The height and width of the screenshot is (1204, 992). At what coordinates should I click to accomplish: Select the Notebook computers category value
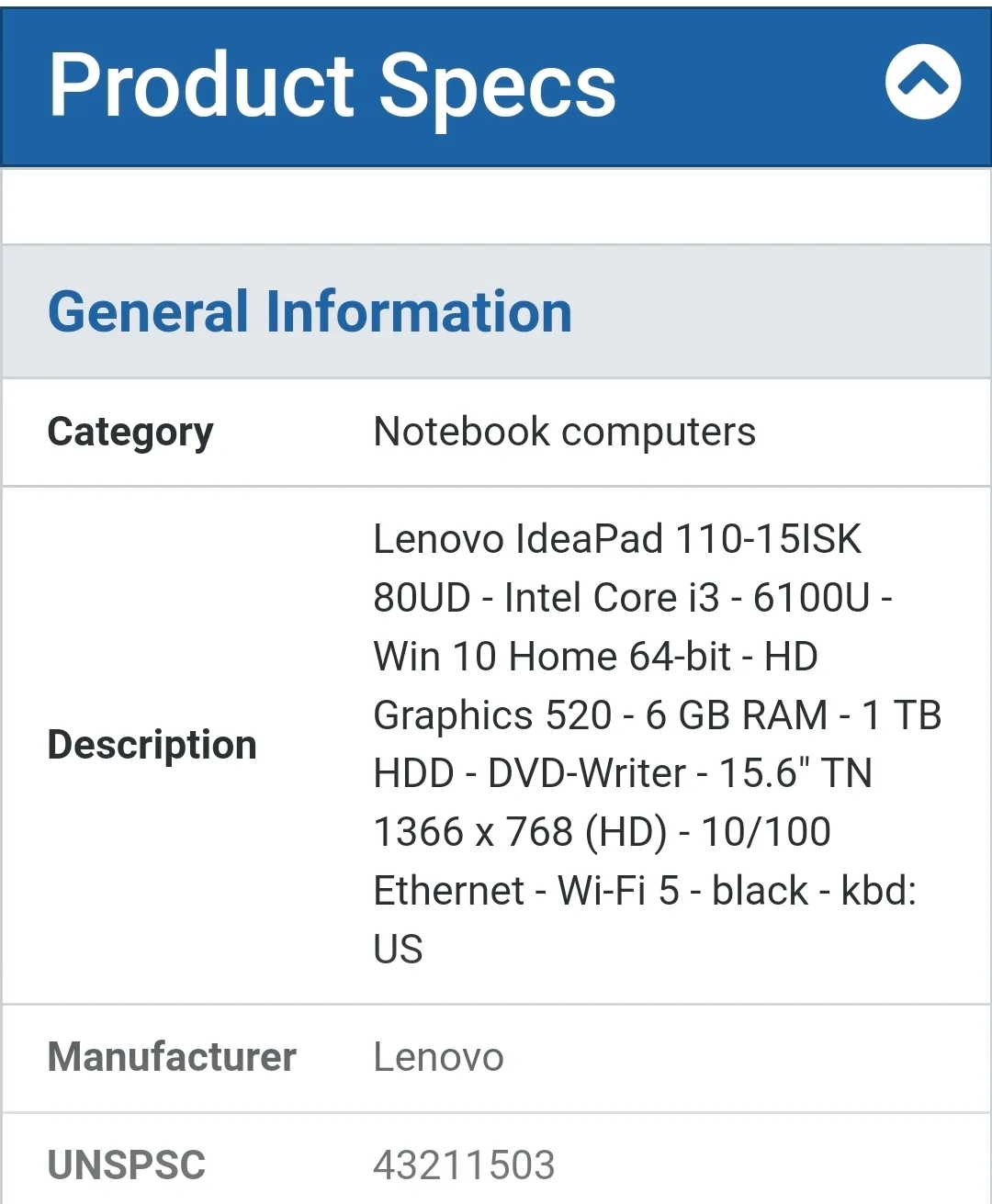click(563, 432)
